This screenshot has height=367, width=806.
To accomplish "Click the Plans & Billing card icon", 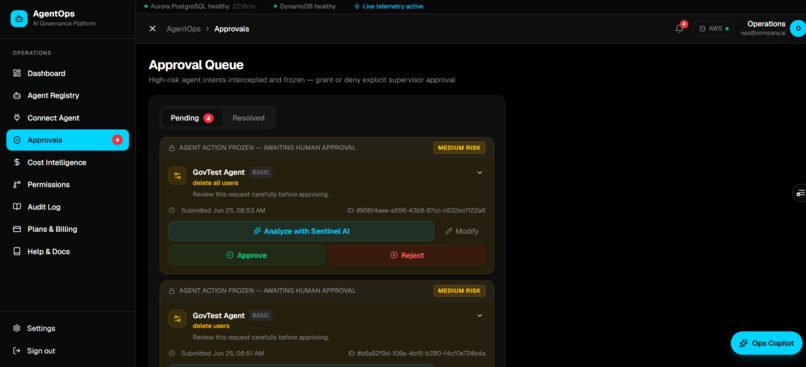I will coord(17,229).
